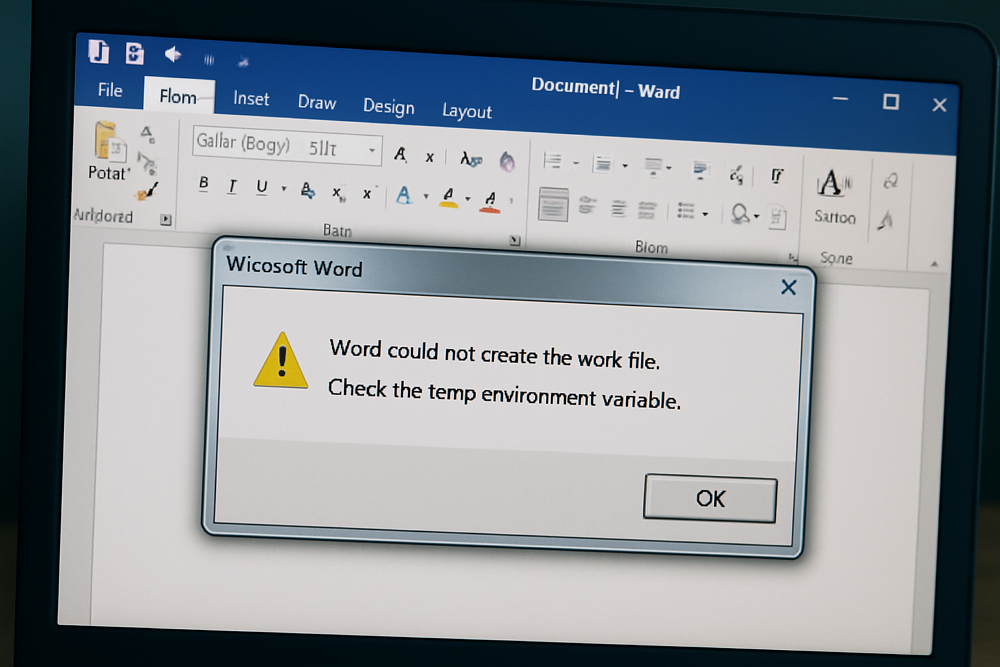This screenshot has height=667, width=1000.
Task: Toggle Italic formatting
Action: pyautogui.click(x=232, y=186)
